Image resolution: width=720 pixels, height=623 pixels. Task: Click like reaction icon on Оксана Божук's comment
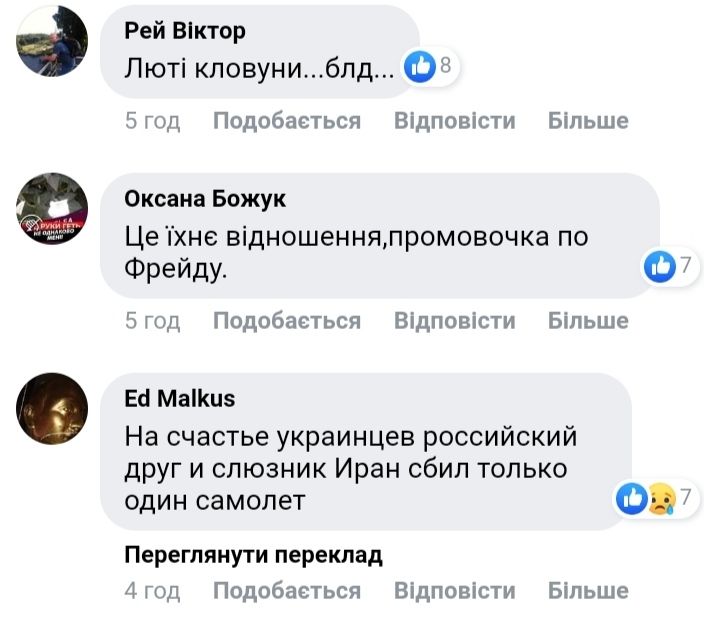660,266
